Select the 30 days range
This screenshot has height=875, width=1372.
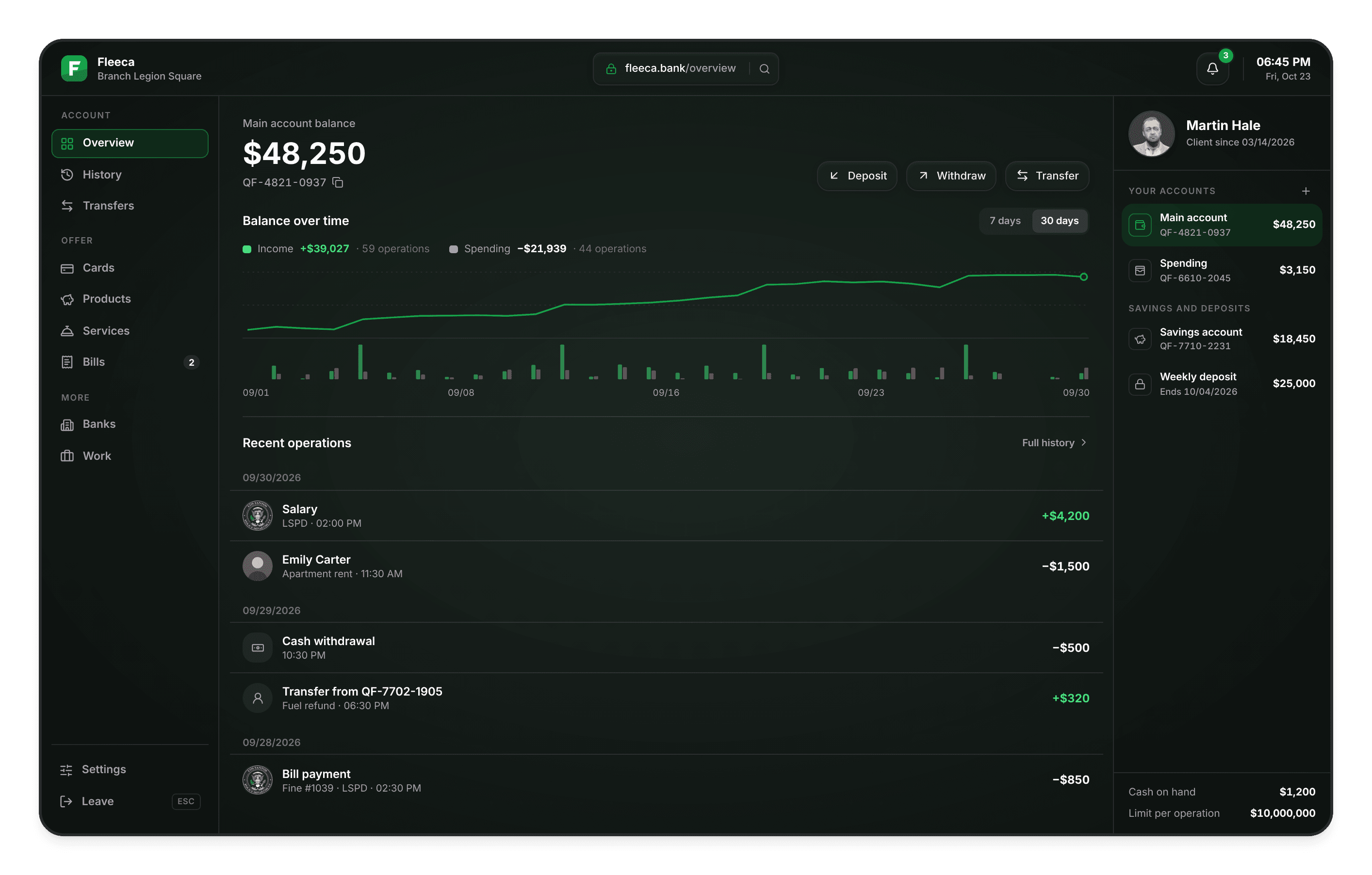tap(1059, 221)
